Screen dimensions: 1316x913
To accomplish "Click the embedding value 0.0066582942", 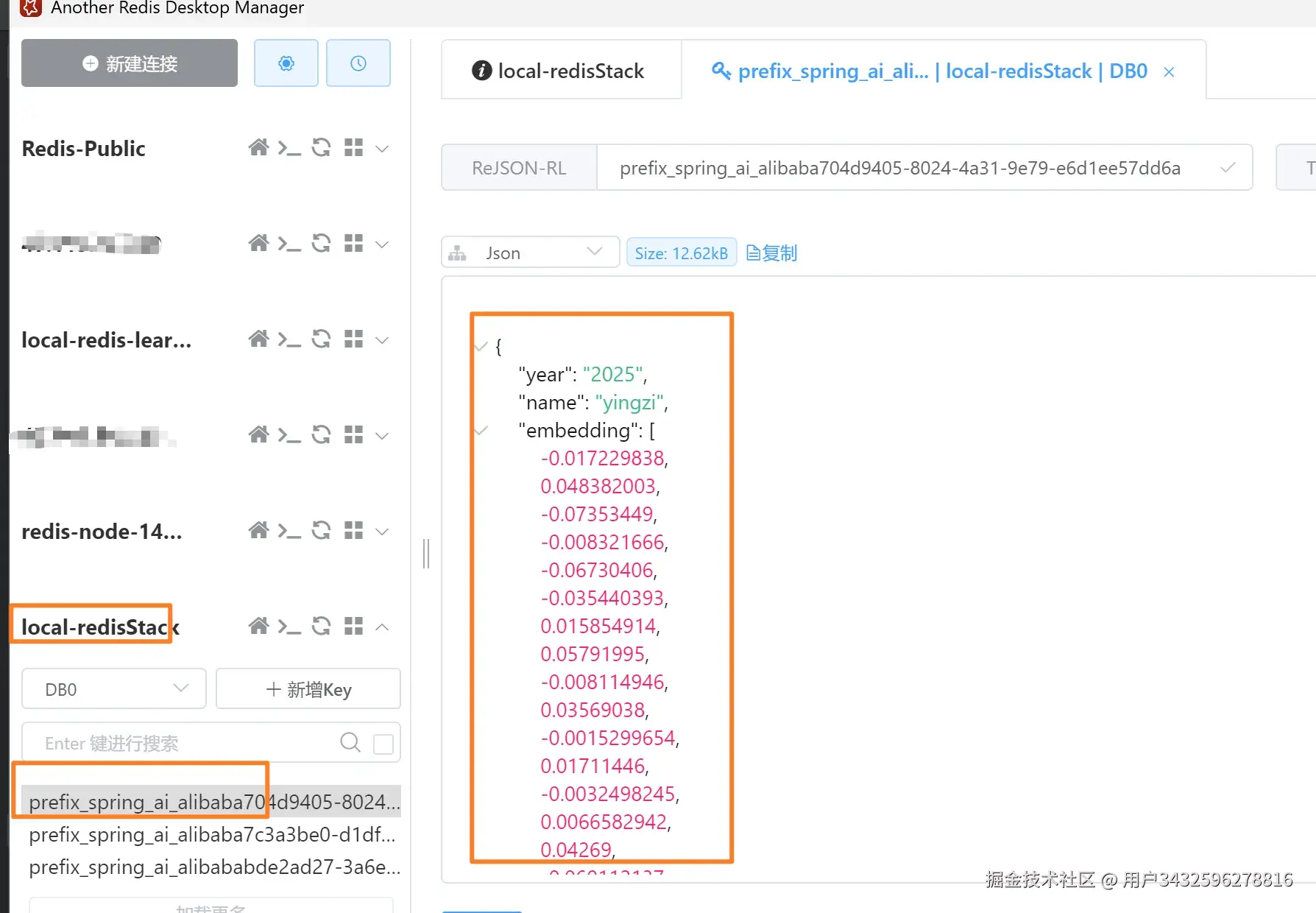I will pyautogui.click(x=604, y=822).
